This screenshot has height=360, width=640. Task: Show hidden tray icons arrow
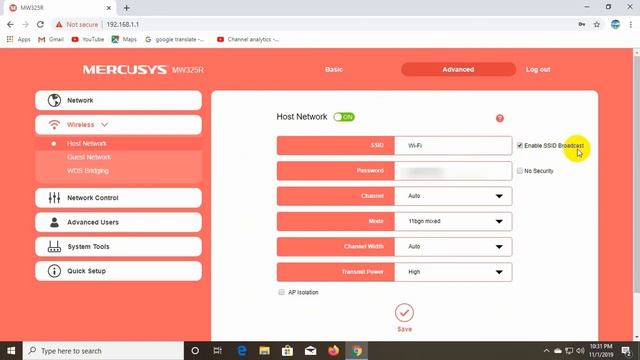tap(546, 351)
